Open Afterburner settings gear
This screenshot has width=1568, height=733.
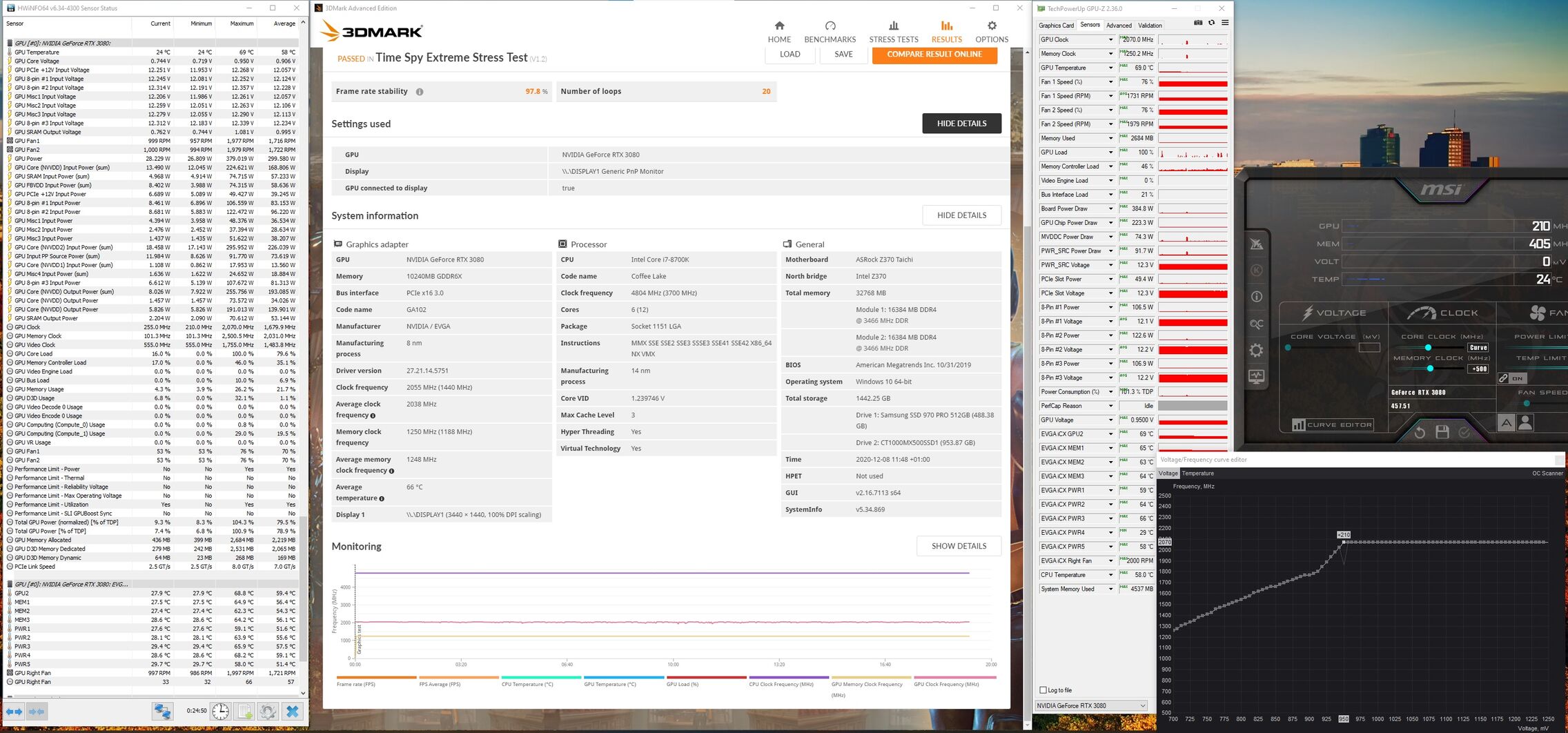click(x=1257, y=351)
